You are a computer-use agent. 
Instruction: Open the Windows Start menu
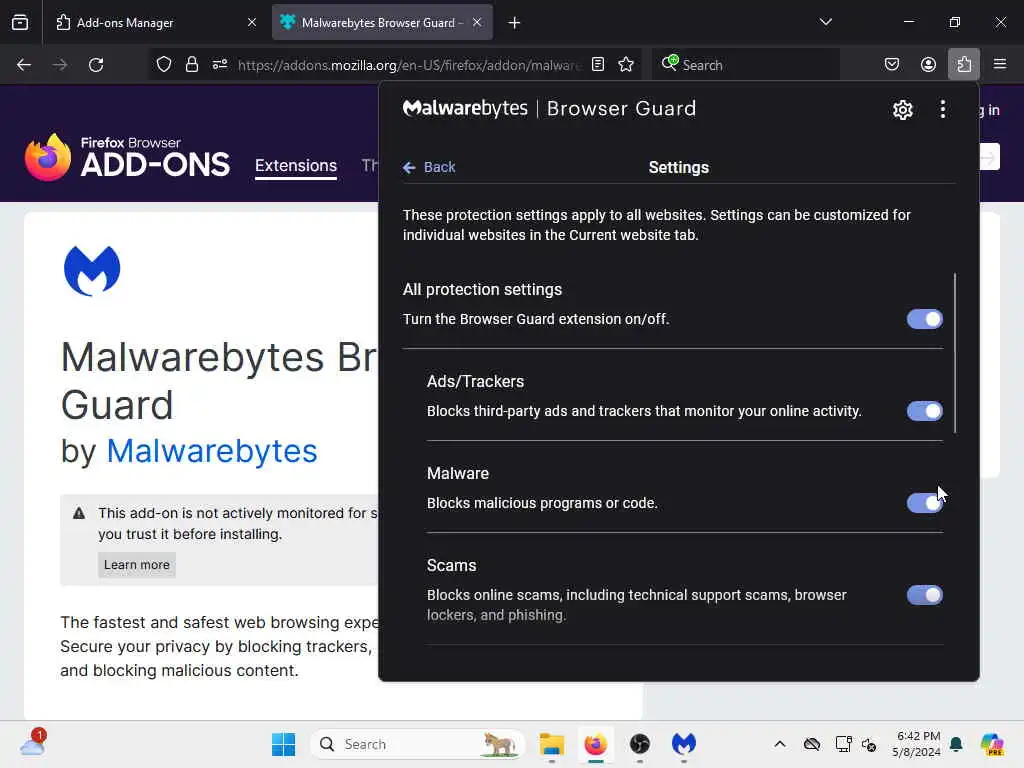point(283,744)
